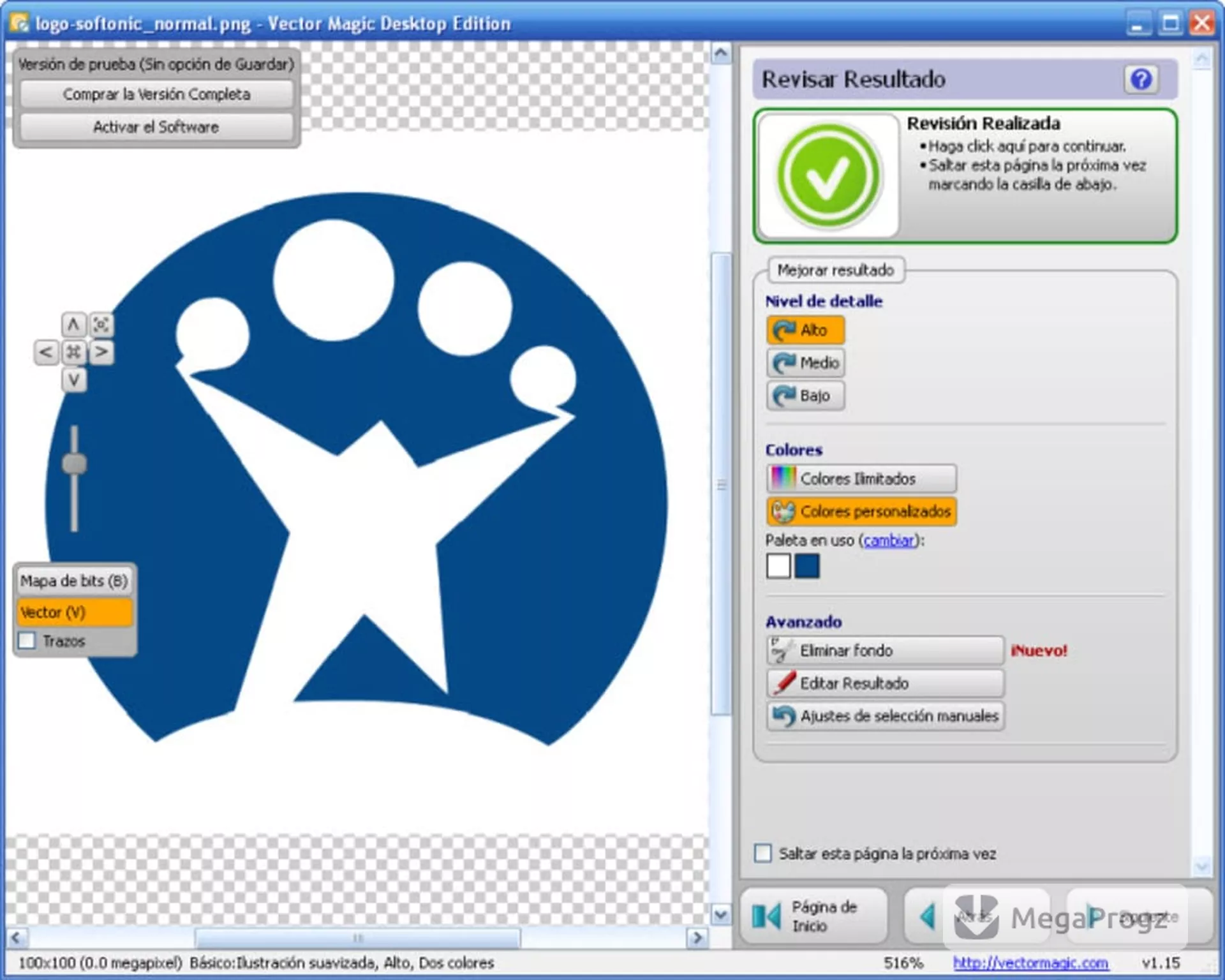Click the ¡Nuevo! label
This screenshot has height=980, width=1225.
[x=1039, y=651]
